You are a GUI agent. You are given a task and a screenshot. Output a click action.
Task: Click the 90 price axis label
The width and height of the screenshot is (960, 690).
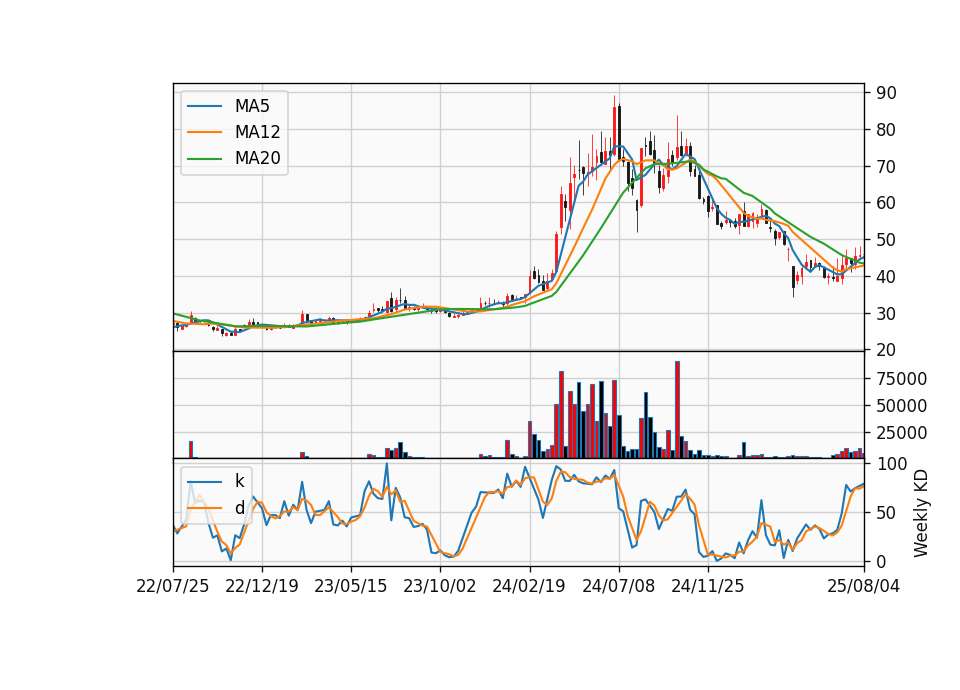pos(886,93)
